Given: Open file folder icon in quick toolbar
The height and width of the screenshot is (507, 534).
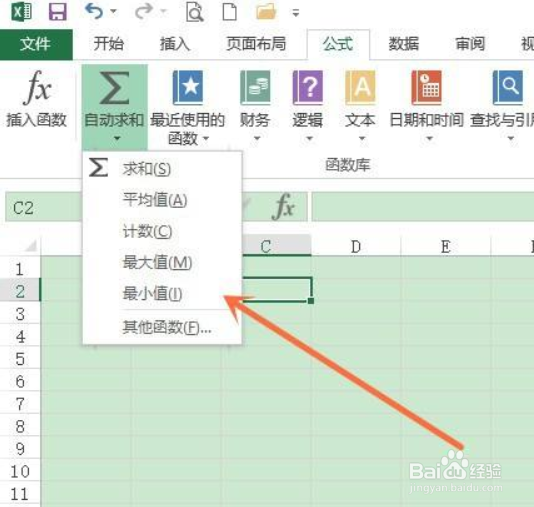Looking at the screenshot, I should [x=266, y=12].
